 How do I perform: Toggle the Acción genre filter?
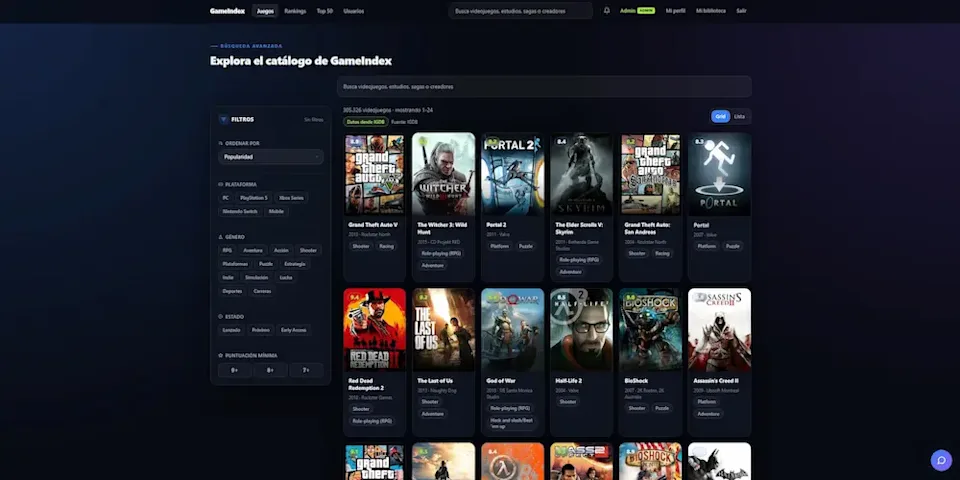pyautogui.click(x=281, y=250)
